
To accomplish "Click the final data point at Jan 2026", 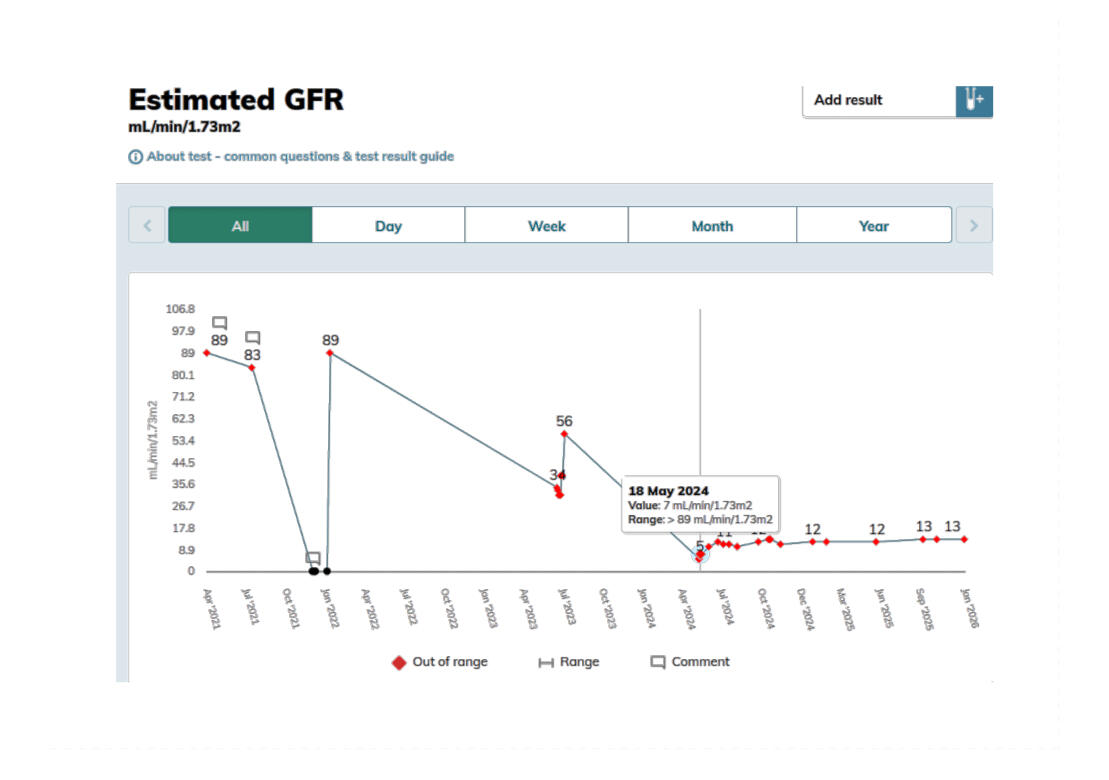I will coord(964,539).
